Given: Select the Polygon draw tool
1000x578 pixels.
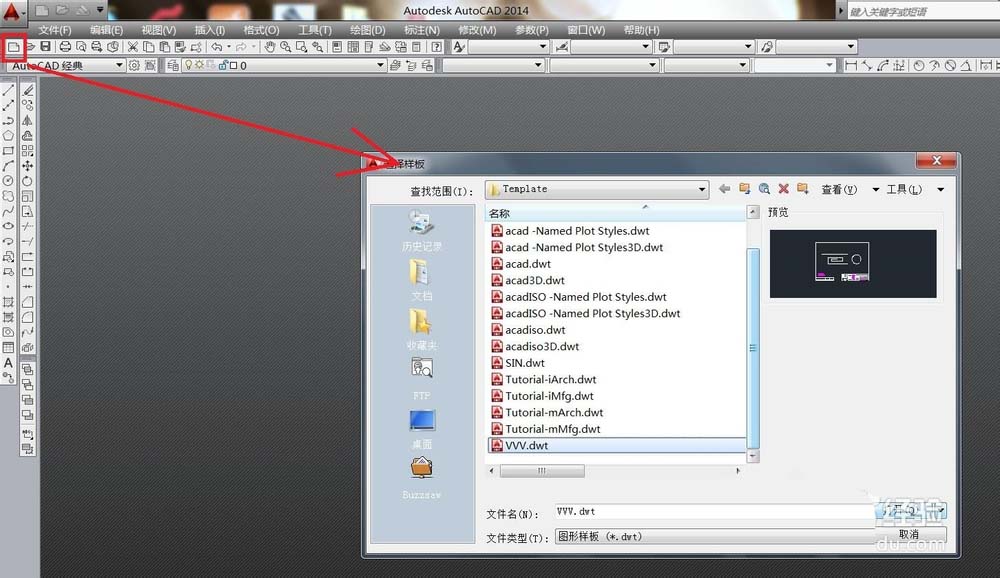Looking at the screenshot, I should coord(8,136).
